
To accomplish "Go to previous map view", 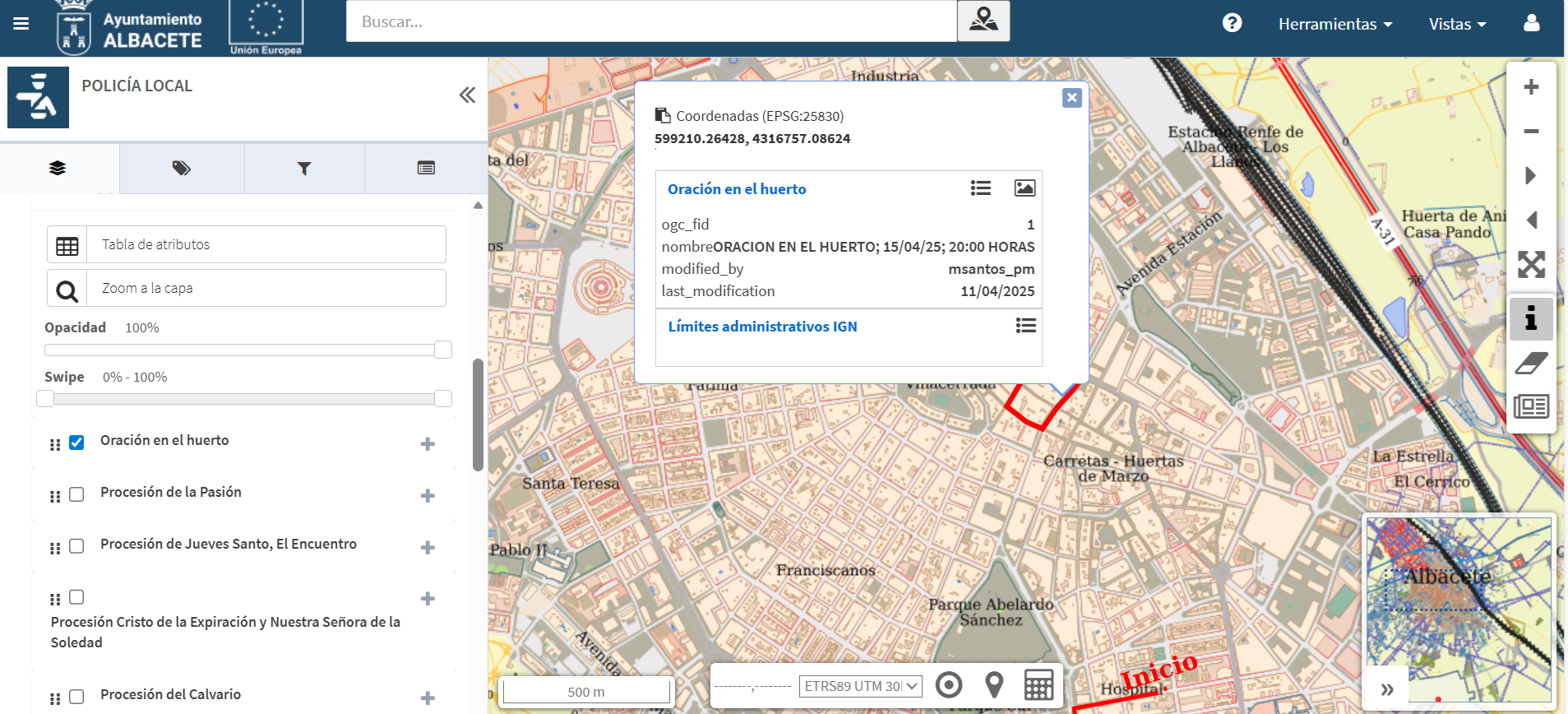I will coord(1531,220).
